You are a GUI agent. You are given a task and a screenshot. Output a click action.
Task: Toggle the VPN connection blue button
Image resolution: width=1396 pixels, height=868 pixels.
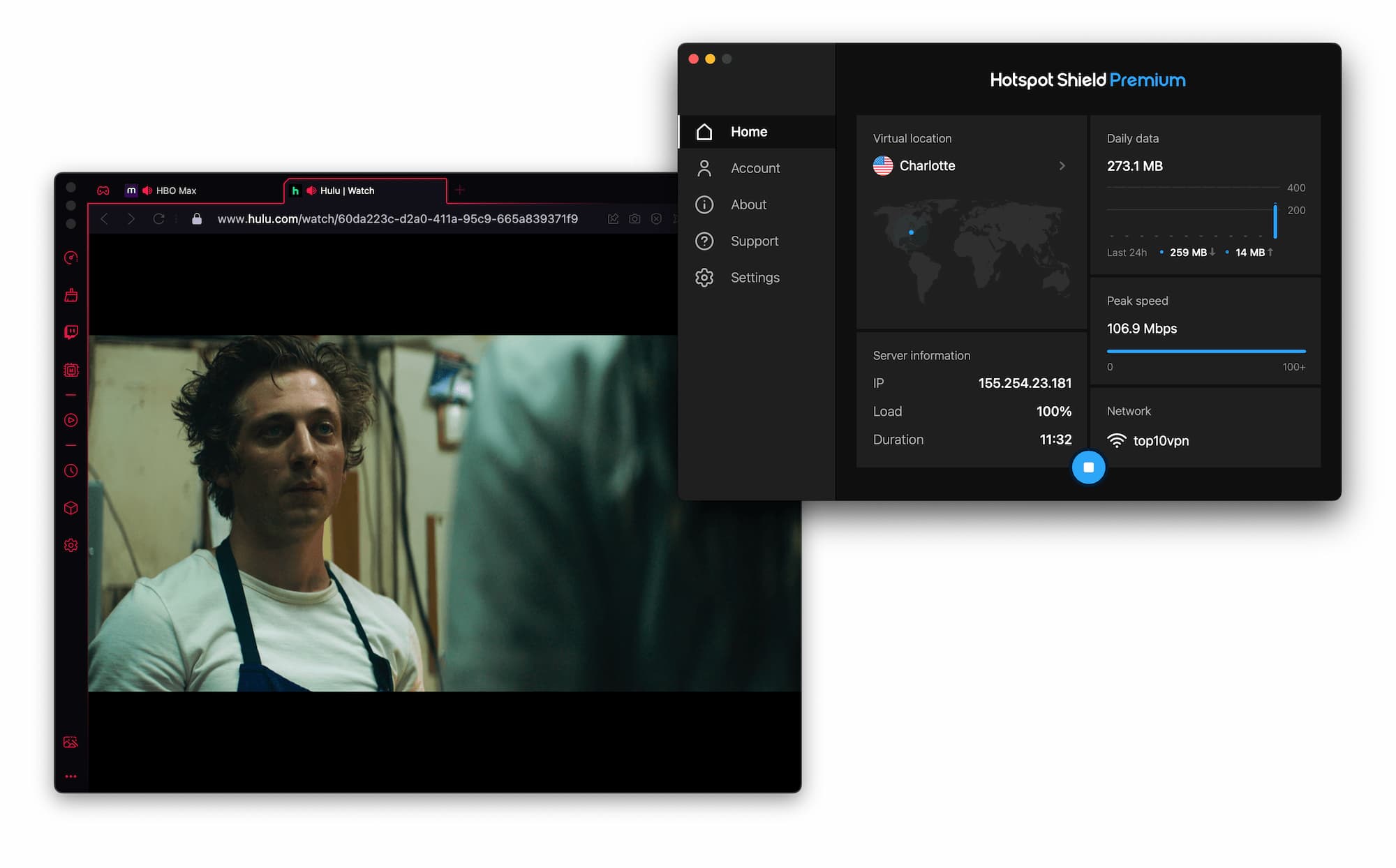point(1088,467)
